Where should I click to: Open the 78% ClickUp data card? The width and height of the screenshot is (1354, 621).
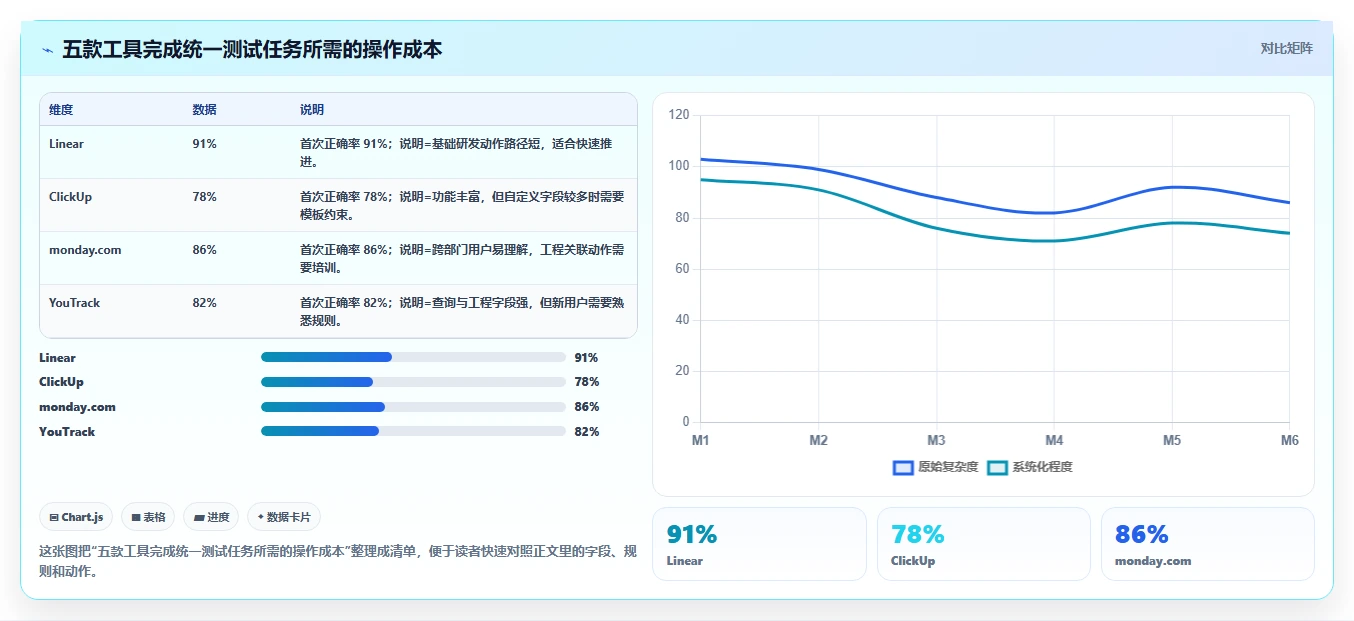pyautogui.click(x=984, y=544)
